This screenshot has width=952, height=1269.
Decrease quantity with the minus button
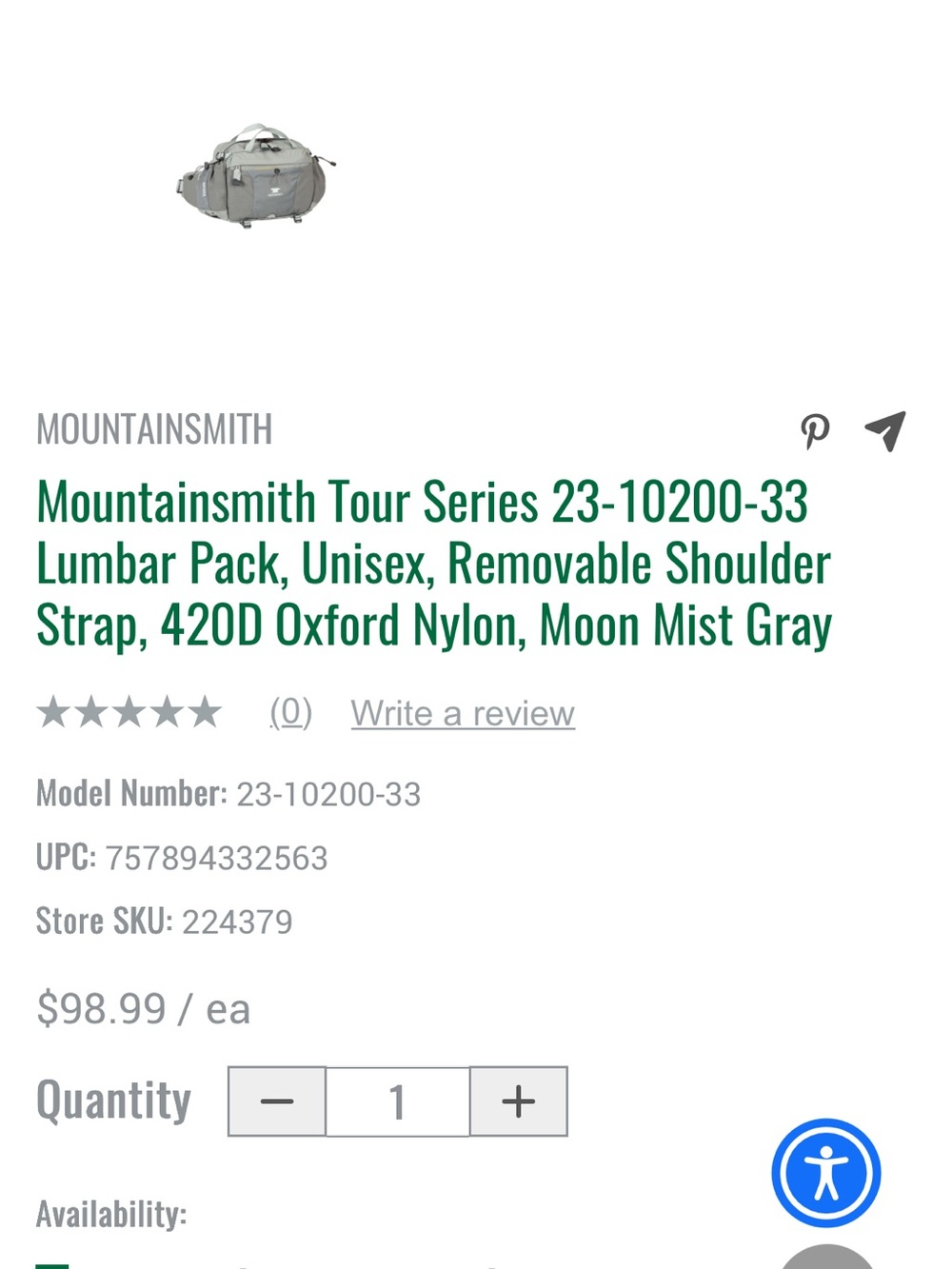277,1101
